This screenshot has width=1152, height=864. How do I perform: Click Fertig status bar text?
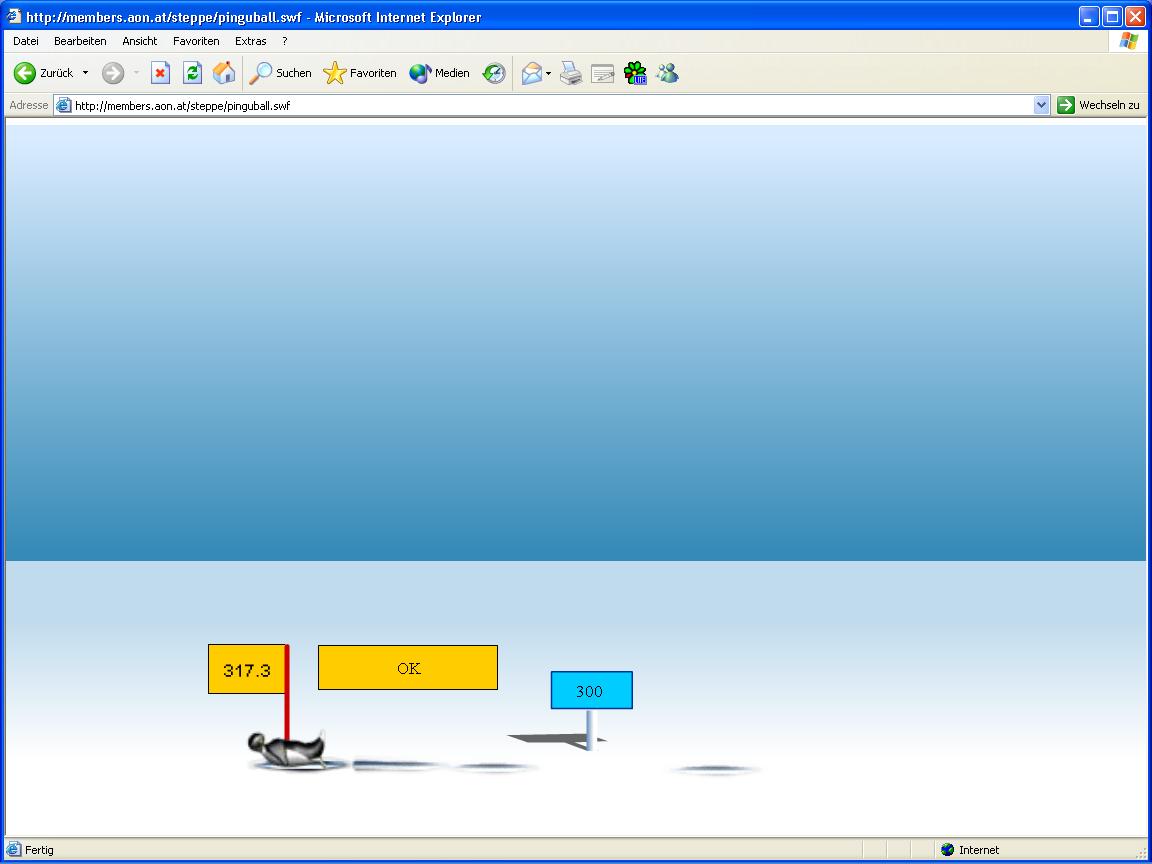[x=39, y=850]
